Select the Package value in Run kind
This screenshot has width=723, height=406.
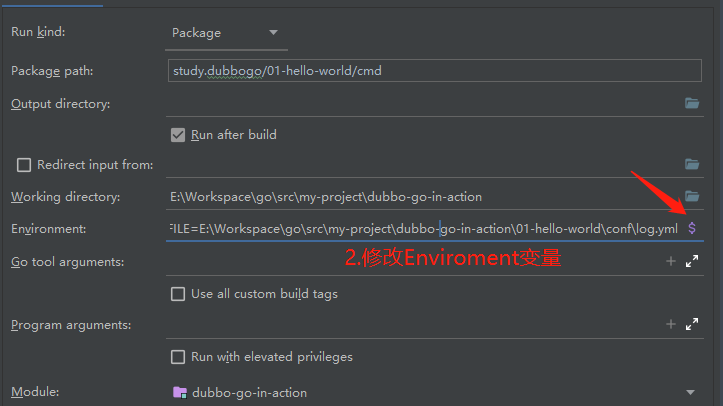tap(196, 33)
